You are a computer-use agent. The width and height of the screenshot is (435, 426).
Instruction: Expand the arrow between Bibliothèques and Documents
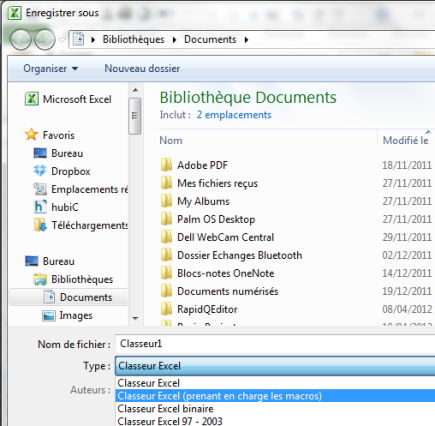[x=175, y=40]
